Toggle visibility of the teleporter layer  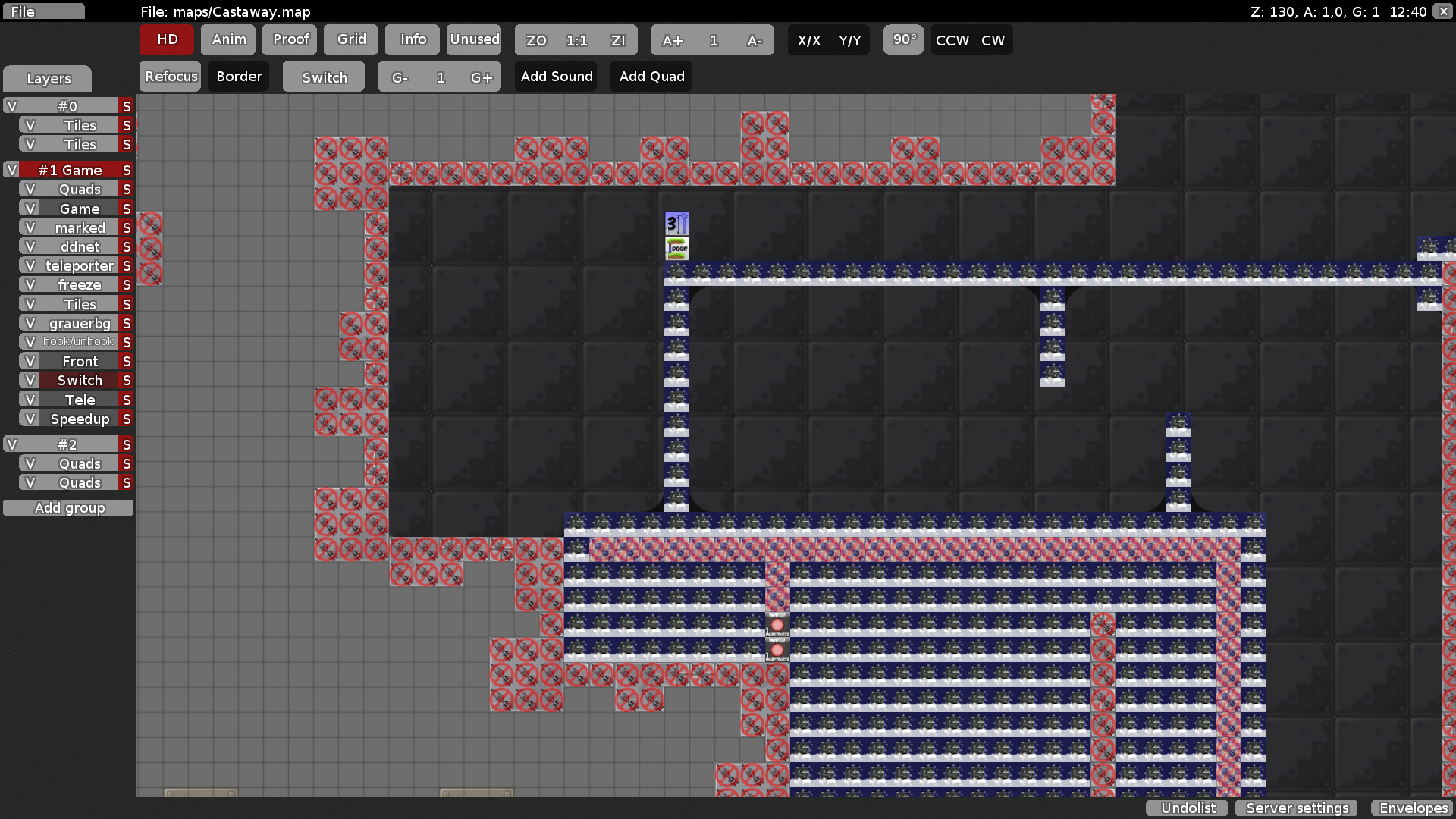(x=30, y=265)
